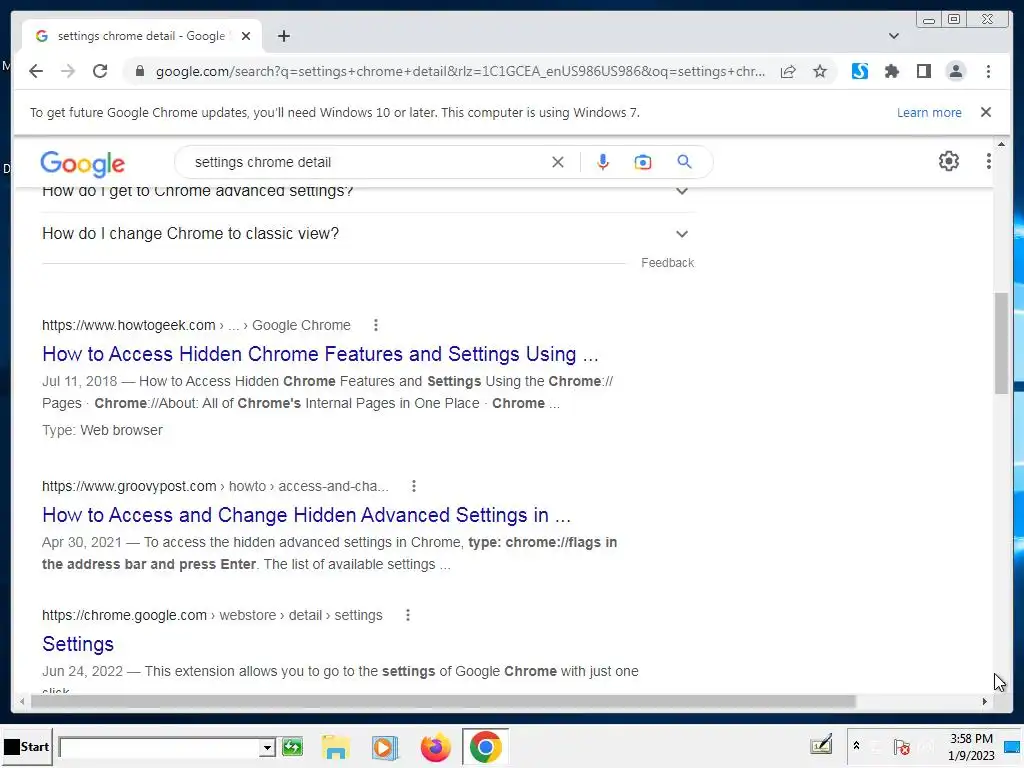Reload the current page
The height and width of the screenshot is (768, 1024).
pos(100,71)
